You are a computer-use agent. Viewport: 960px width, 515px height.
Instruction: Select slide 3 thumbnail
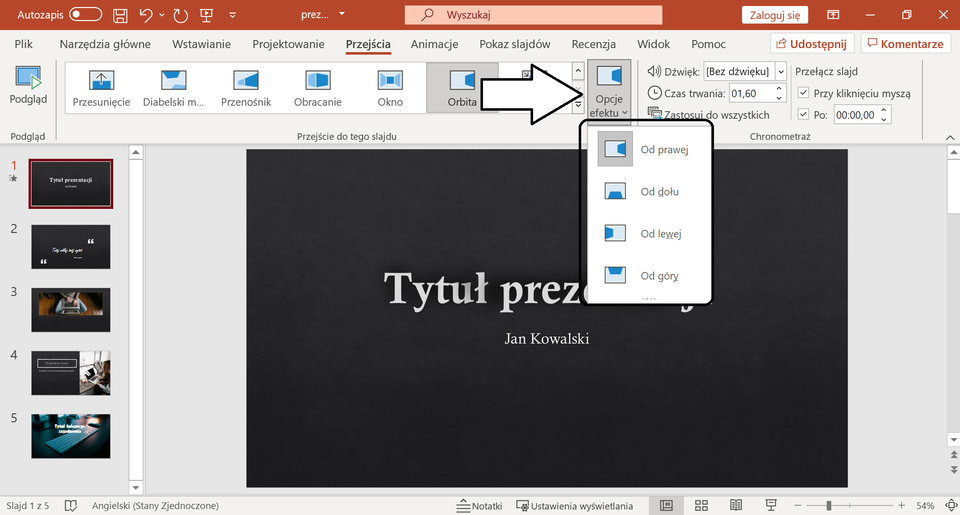click(71, 310)
